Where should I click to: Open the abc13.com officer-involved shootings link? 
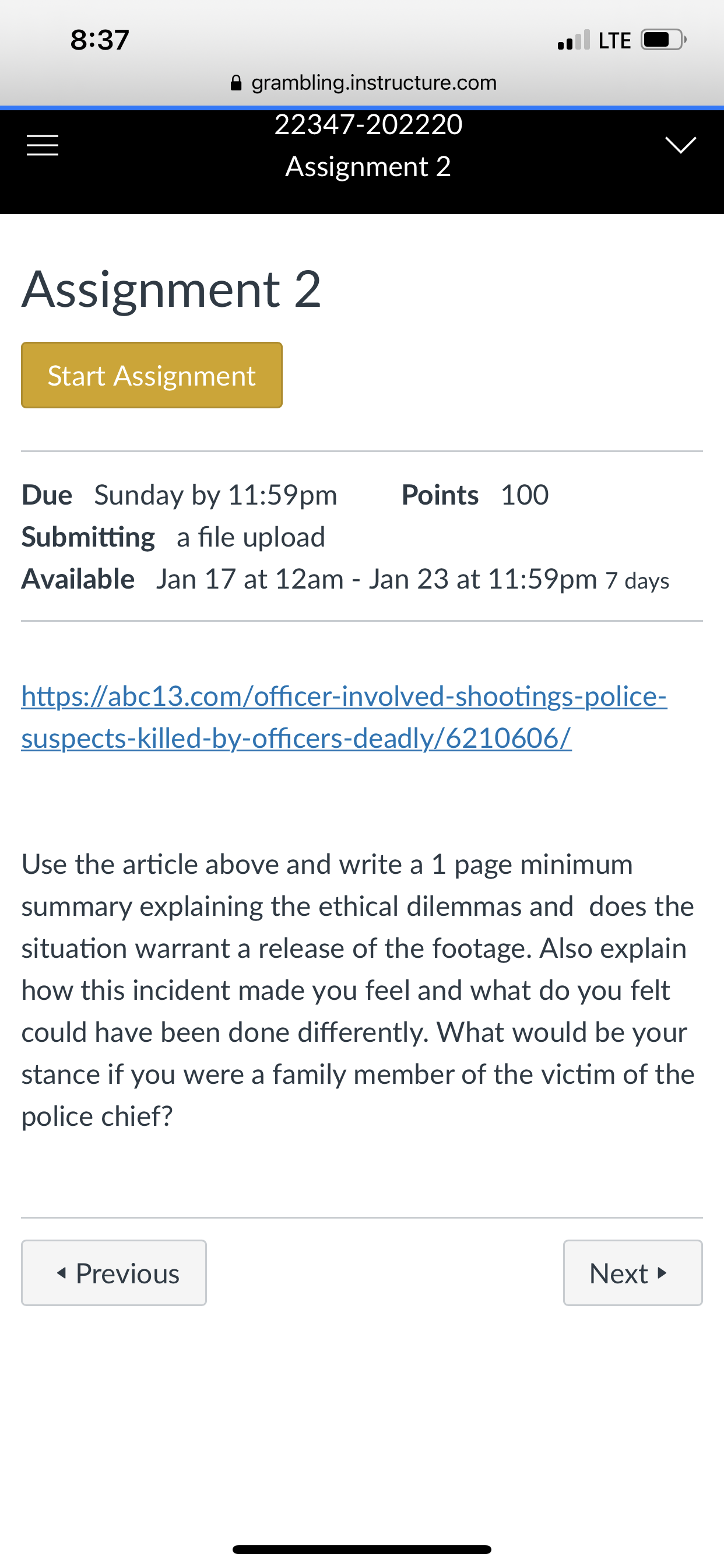tap(344, 716)
